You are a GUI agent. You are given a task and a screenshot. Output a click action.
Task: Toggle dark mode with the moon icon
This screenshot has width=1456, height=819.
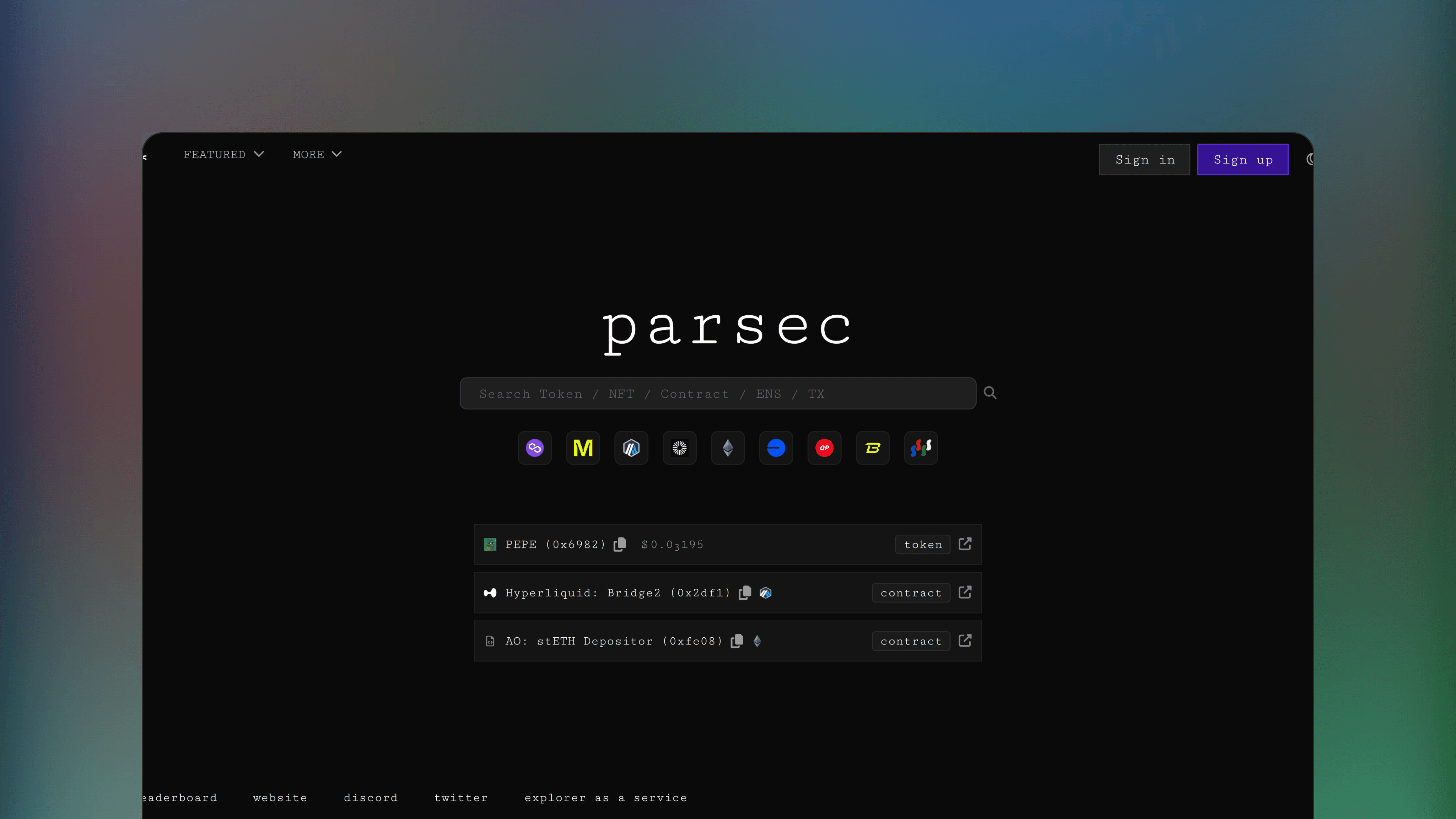[x=1311, y=160]
